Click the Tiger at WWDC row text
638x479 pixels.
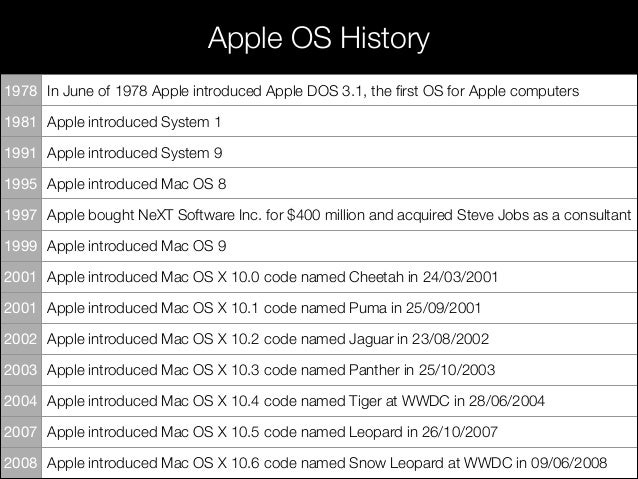(x=296, y=401)
